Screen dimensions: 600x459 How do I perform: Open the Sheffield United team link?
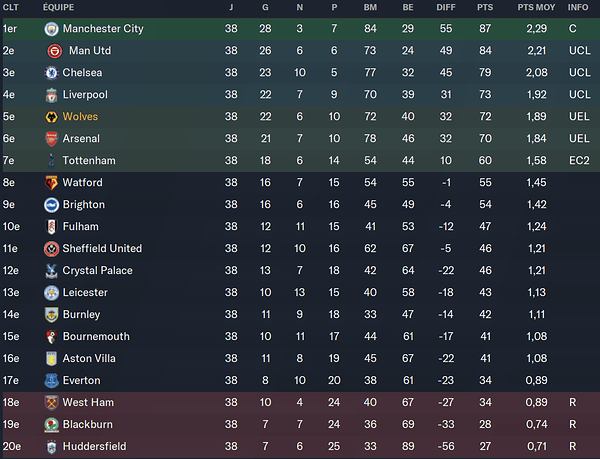(x=102, y=249)
